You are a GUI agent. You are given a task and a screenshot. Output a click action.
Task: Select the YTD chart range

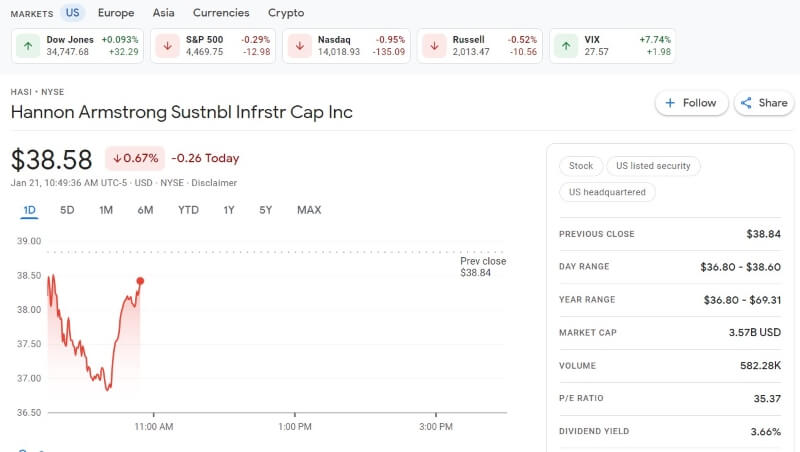point(188,210)
